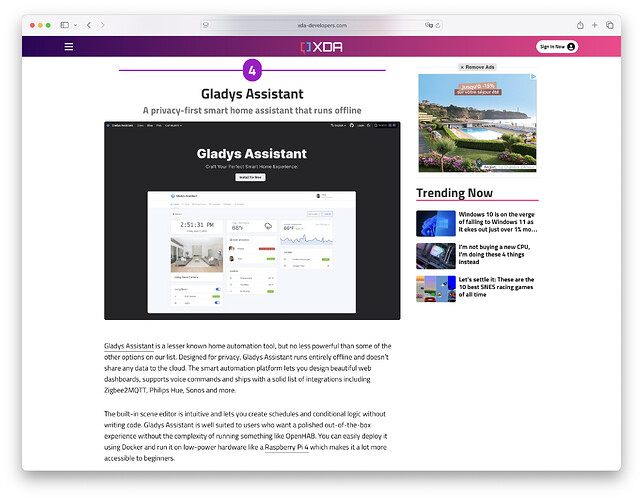Click Remove Ads above the advertisement
This screenshot has width=642, height=500.
[476, 67]
